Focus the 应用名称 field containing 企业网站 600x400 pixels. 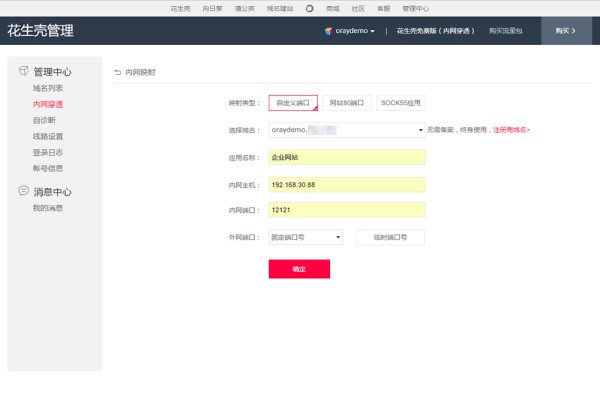(x=347, y=157)
